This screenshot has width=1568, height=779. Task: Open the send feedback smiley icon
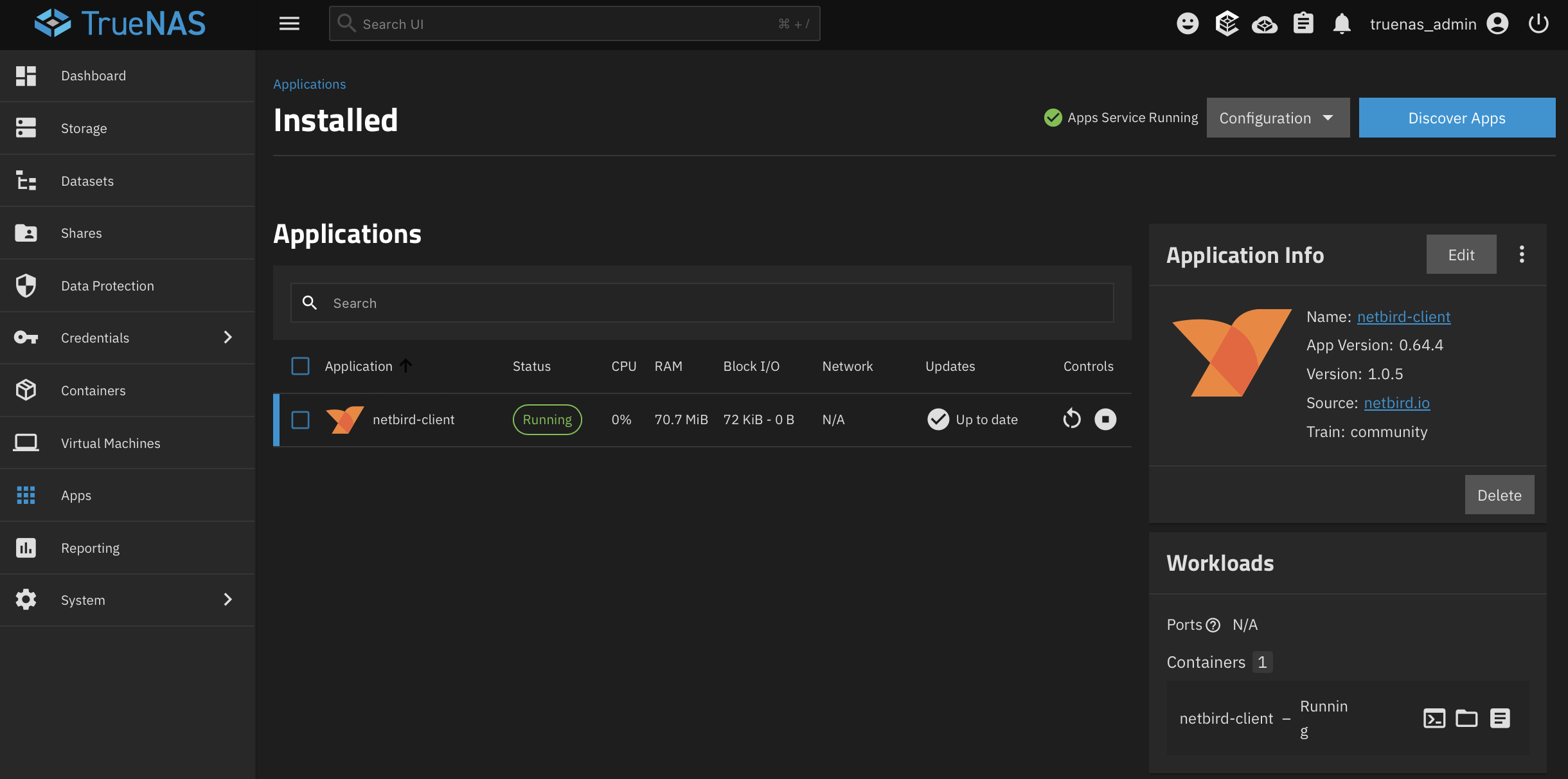coord(1188,23)
